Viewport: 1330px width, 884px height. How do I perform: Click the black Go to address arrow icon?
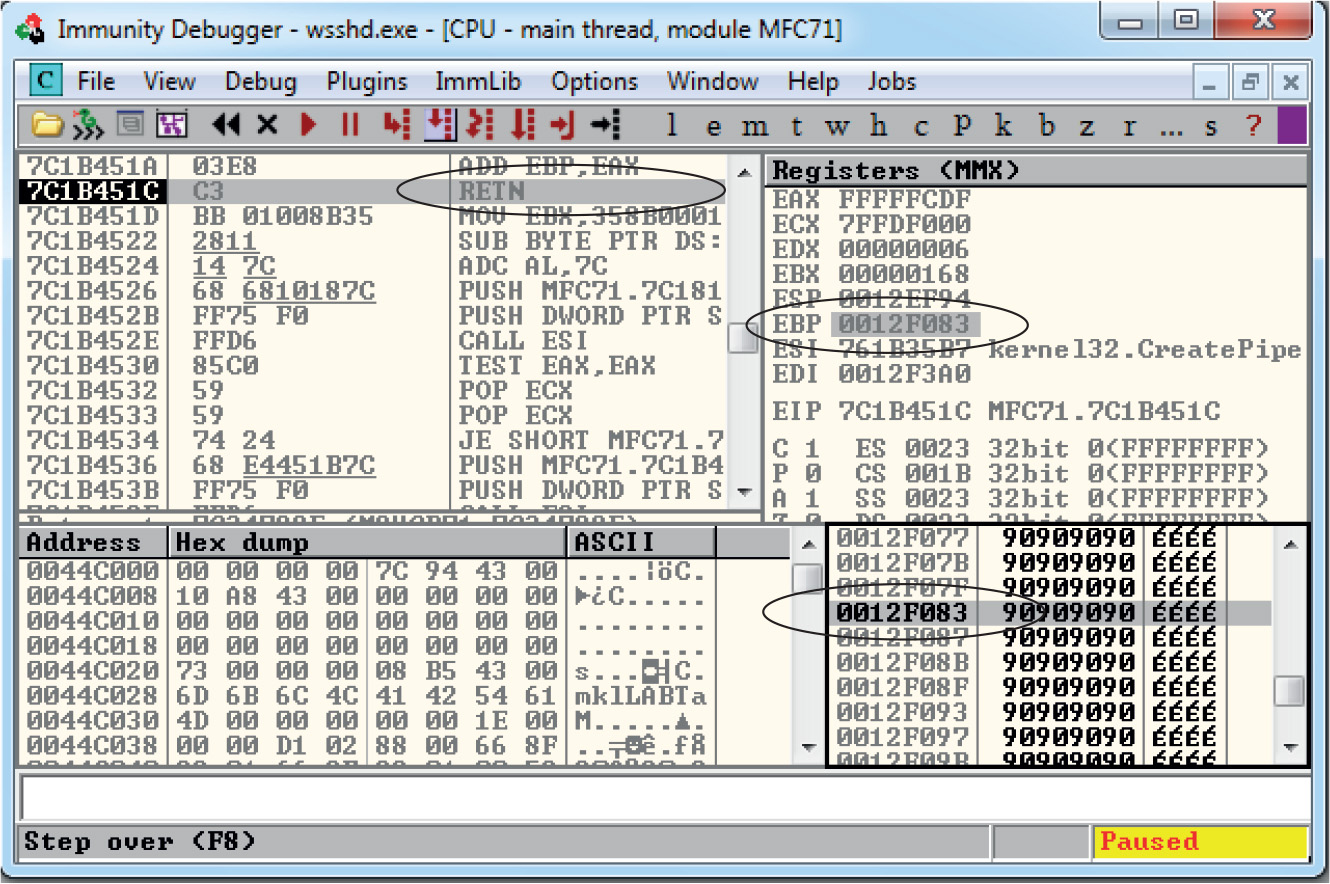(605, 125)
